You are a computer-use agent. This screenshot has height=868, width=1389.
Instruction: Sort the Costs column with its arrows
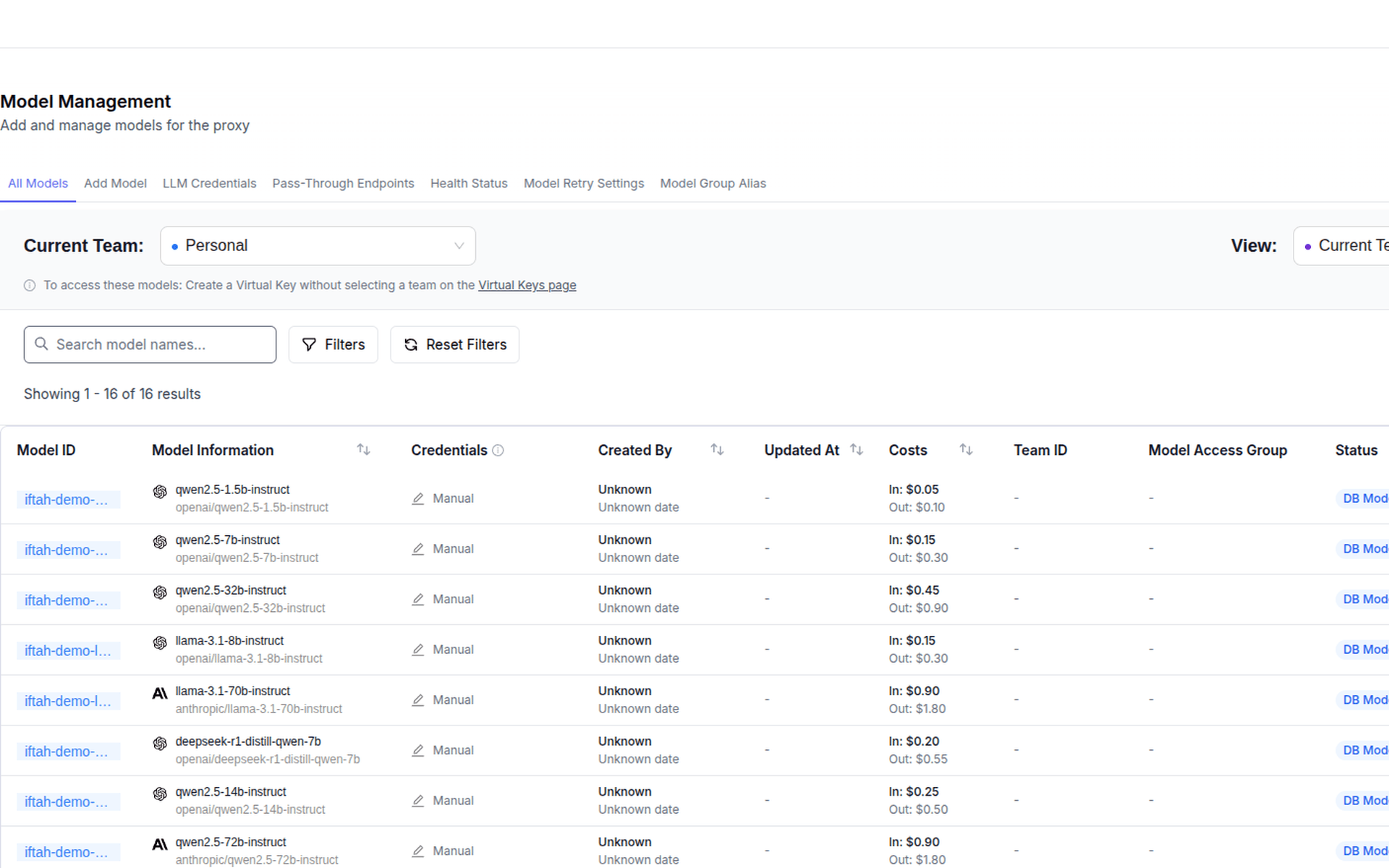click(966, 450)
